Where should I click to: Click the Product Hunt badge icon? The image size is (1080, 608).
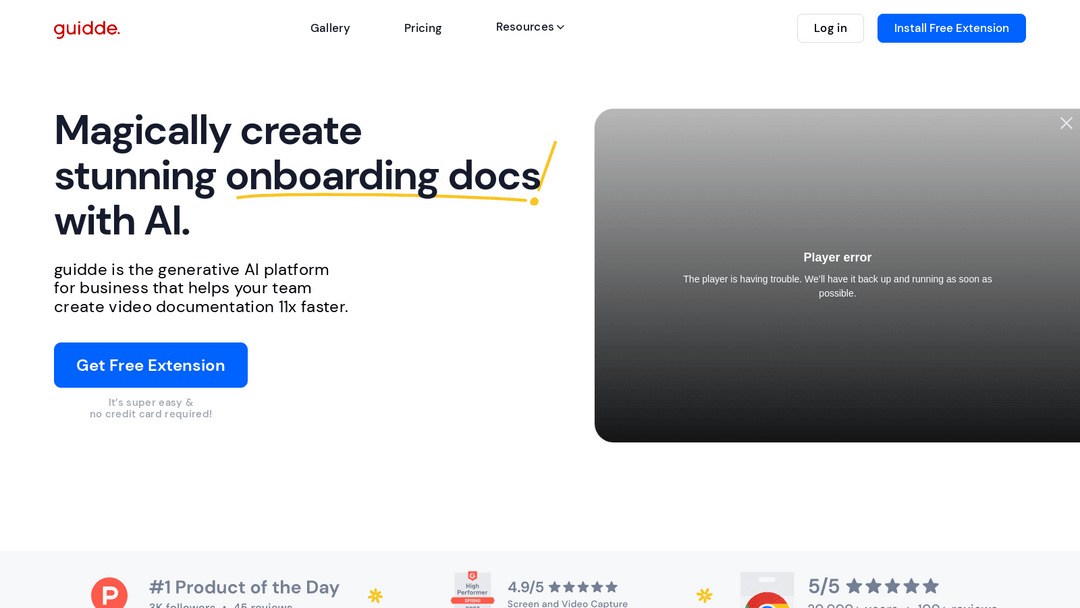coord(110,593)
